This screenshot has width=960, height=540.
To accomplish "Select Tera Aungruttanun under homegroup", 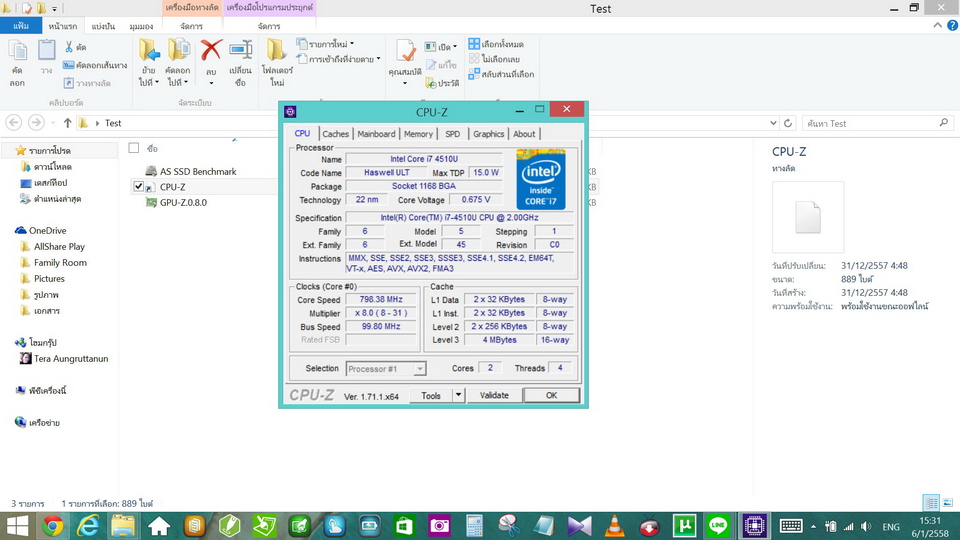I will coord(64,358).
